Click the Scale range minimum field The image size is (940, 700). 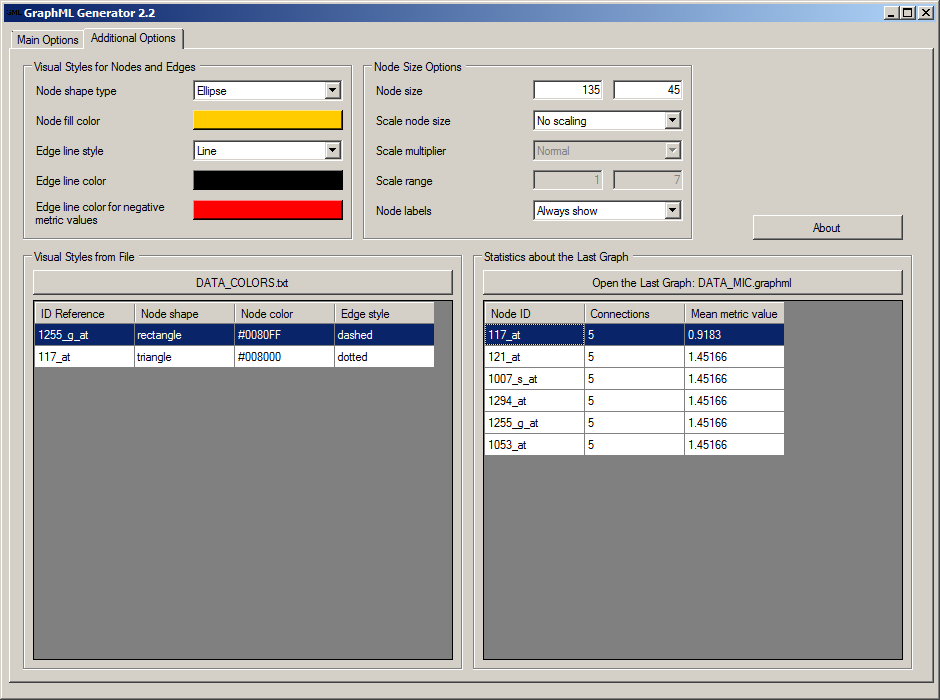568,180
